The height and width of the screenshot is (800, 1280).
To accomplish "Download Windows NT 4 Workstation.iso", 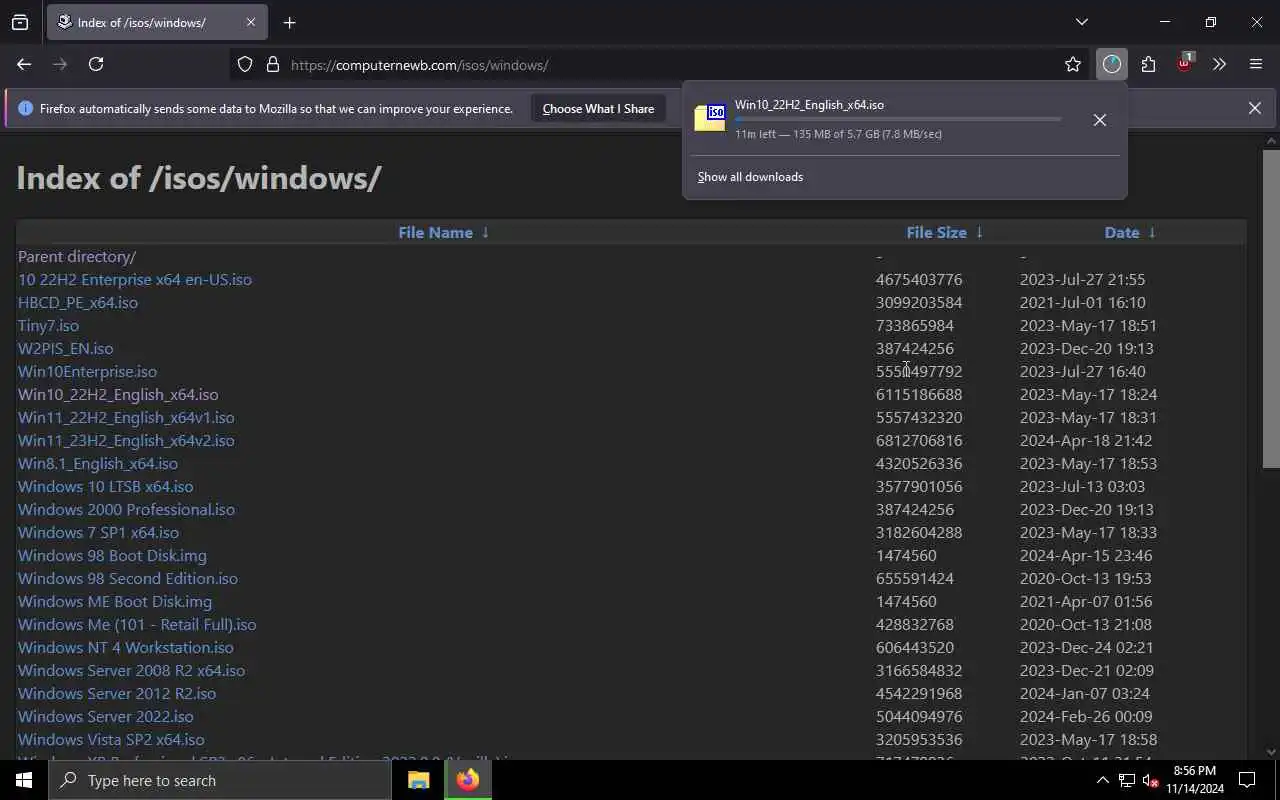I will tap(126, 648).
